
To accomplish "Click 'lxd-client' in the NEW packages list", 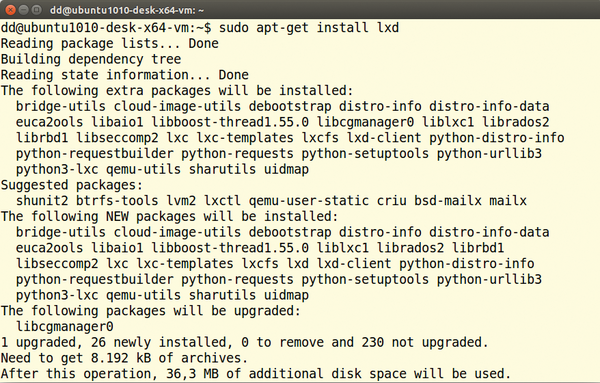I will (x=354, y=264).
